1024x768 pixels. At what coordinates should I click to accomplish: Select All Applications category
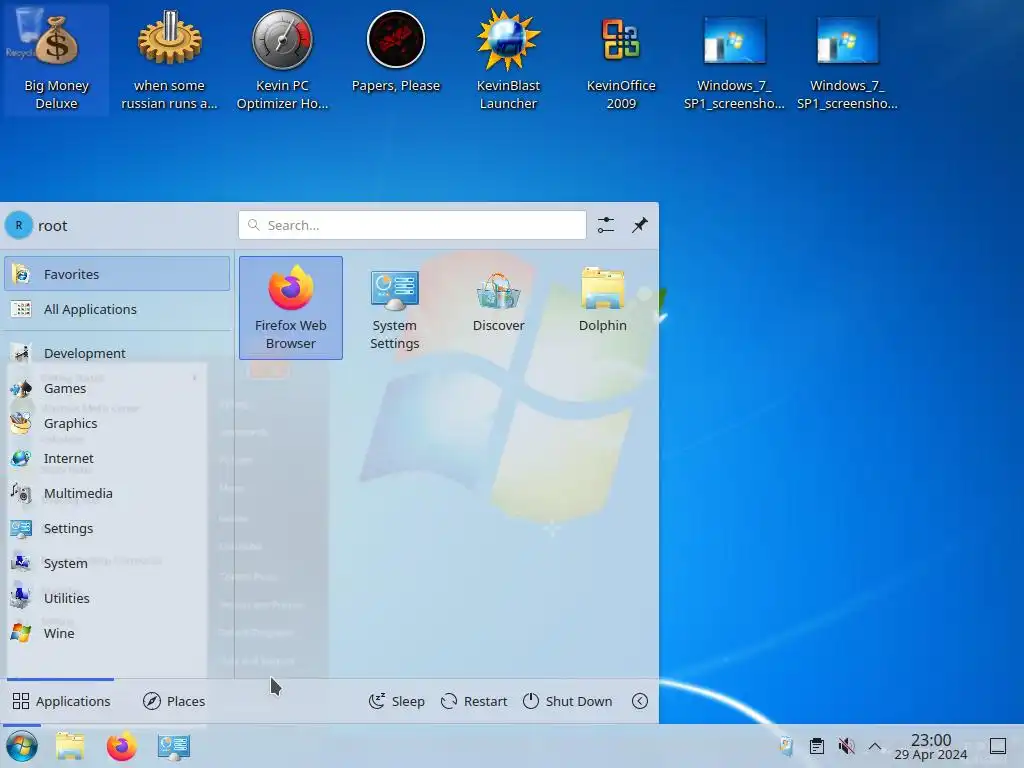(x=117, y=309)
